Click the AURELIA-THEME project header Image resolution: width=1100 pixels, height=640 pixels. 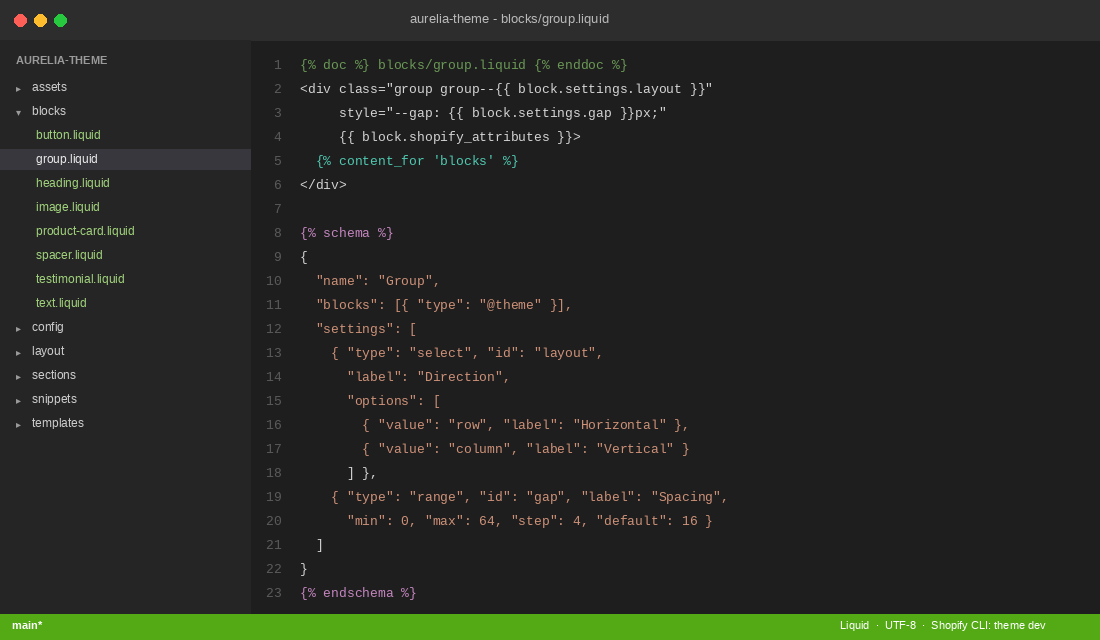click(62, 60)
